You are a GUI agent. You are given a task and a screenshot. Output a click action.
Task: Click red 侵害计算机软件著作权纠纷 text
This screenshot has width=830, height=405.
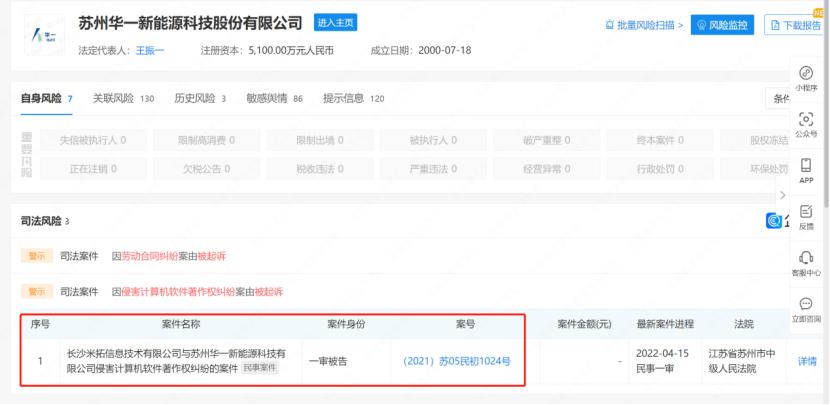point(179,292)
